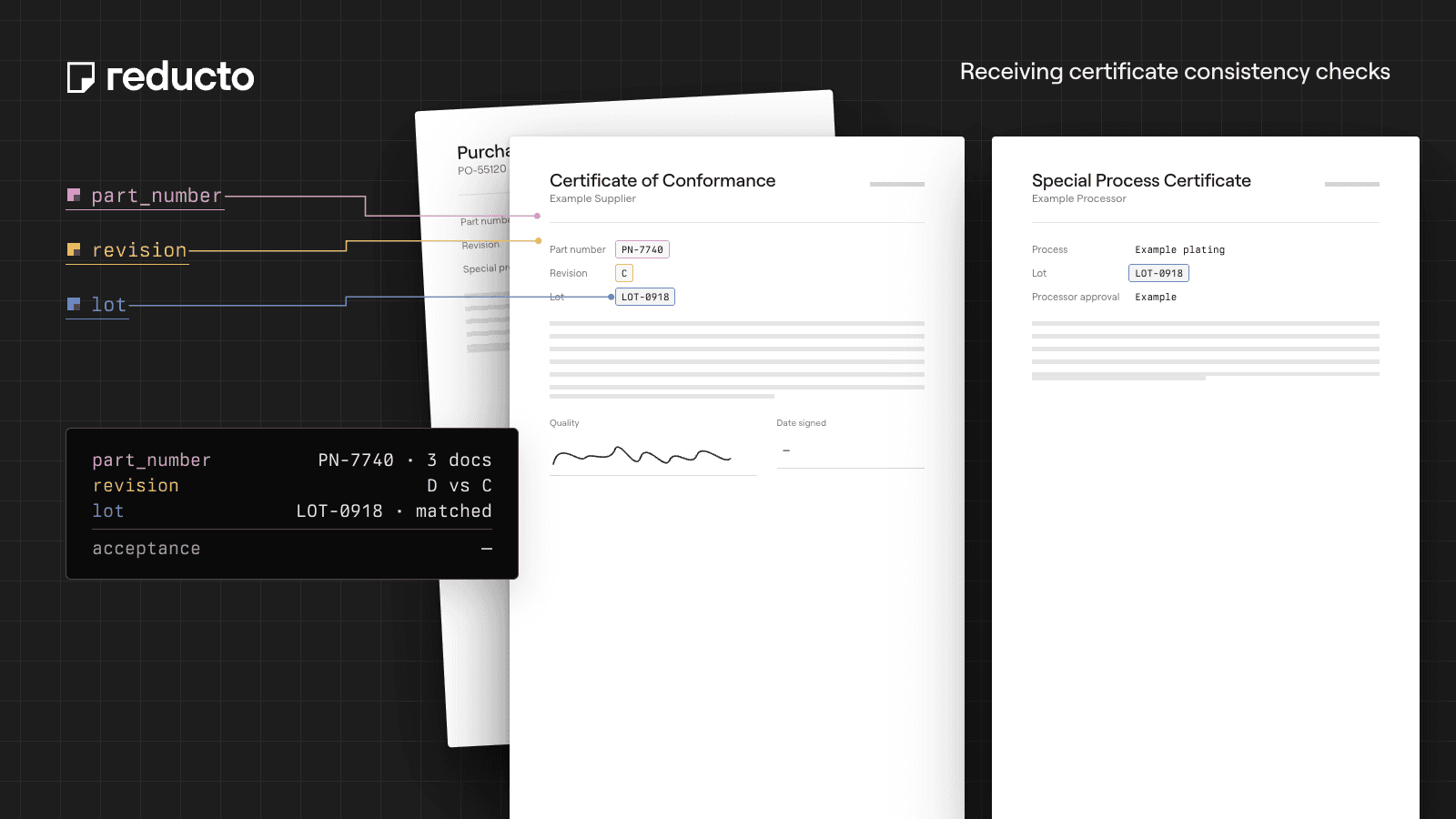Click LOT-0918 · matched result value
1456x819 pixels.
tap(394, 511)
